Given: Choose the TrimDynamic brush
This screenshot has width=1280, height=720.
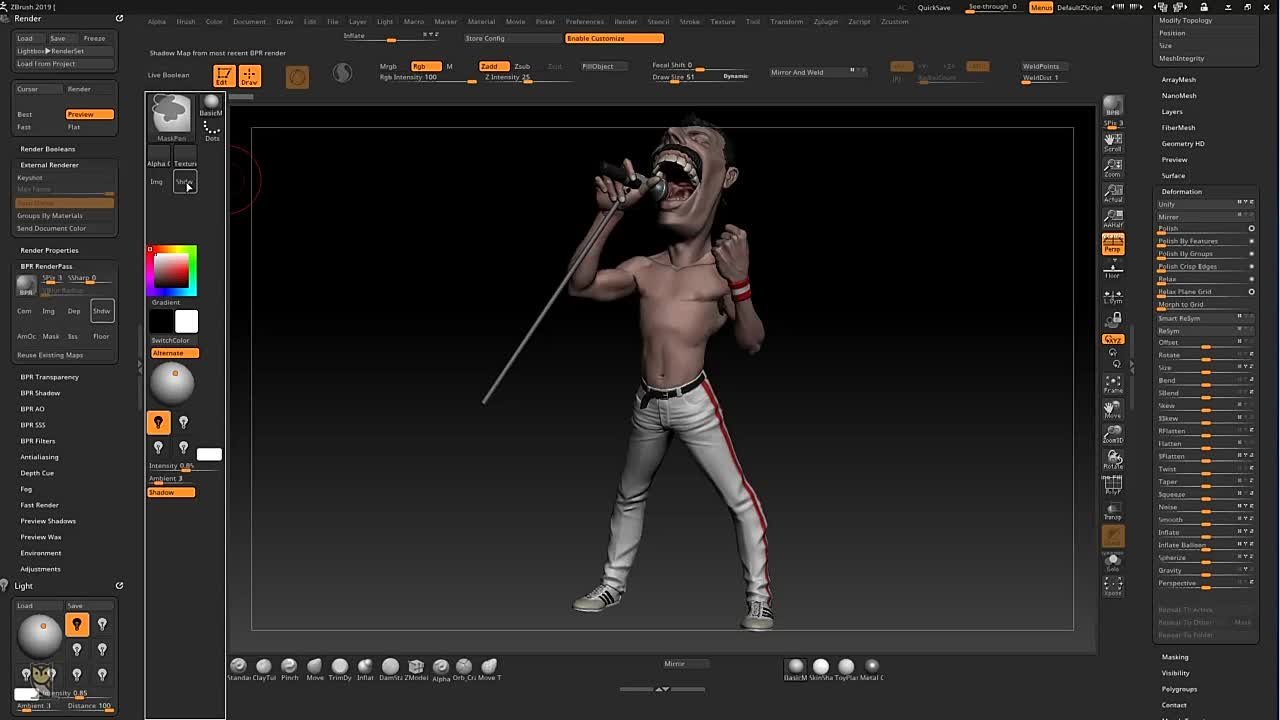Looking at the screenshot, I should (x=340, y=668).
